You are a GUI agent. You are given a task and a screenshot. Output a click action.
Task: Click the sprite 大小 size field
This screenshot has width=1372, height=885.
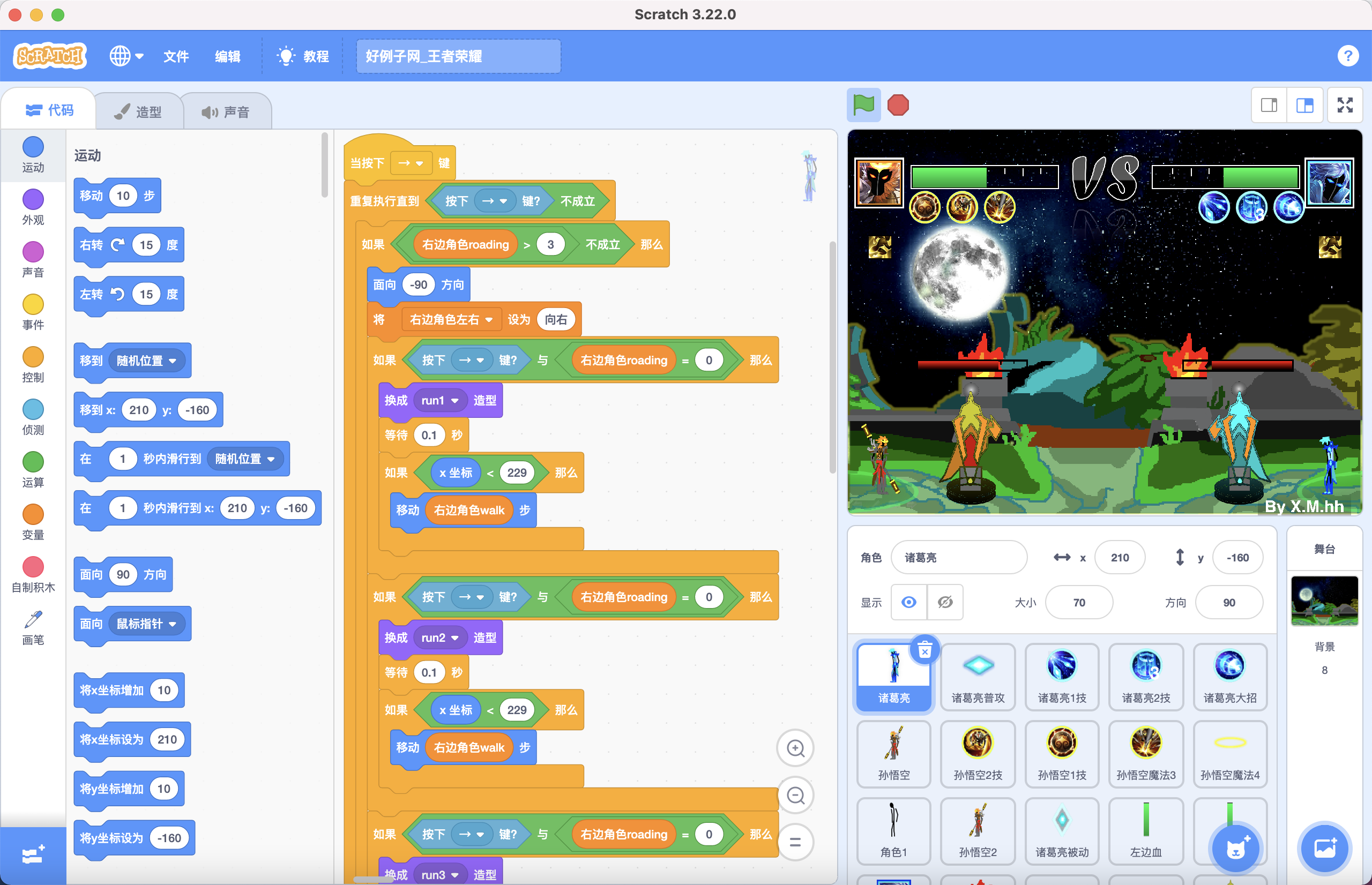1079,602
